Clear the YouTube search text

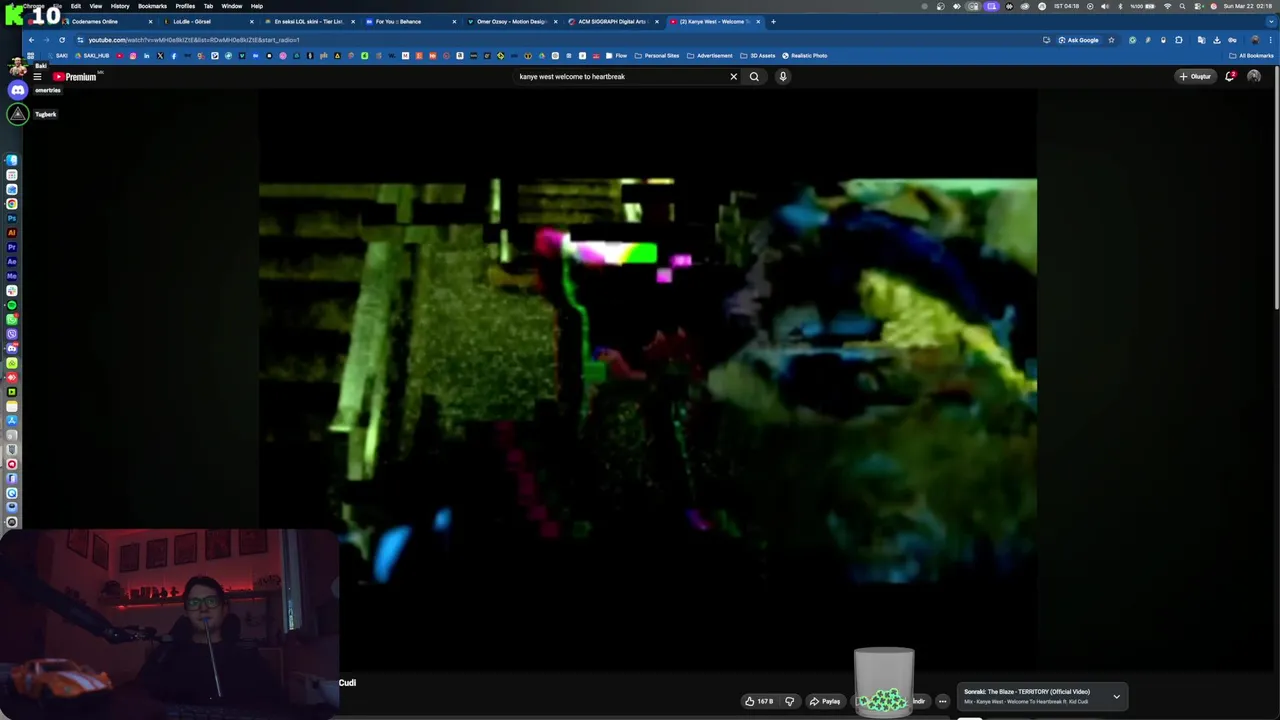click(x=733, y=77)
